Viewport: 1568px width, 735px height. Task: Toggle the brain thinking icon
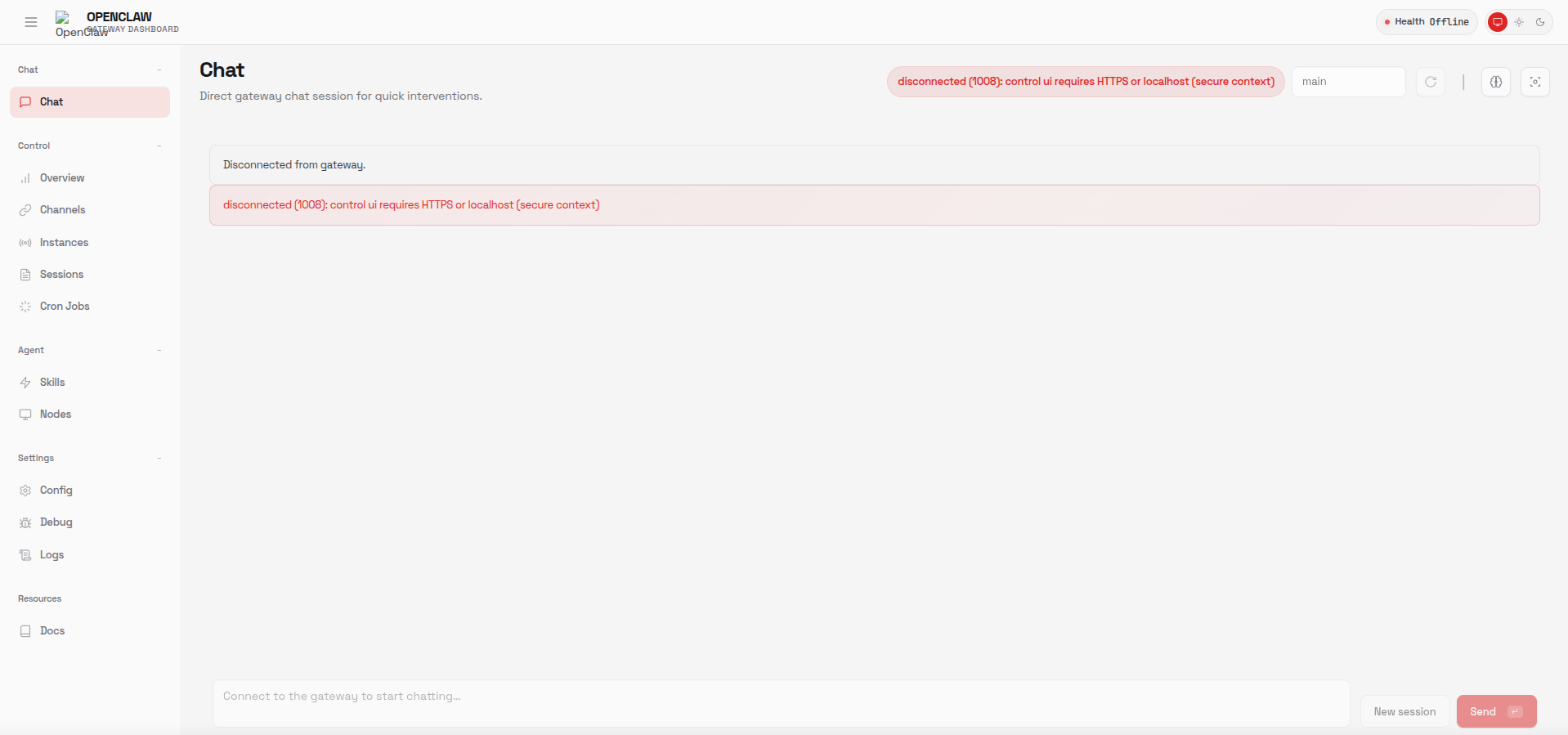tap(1496, 82)
